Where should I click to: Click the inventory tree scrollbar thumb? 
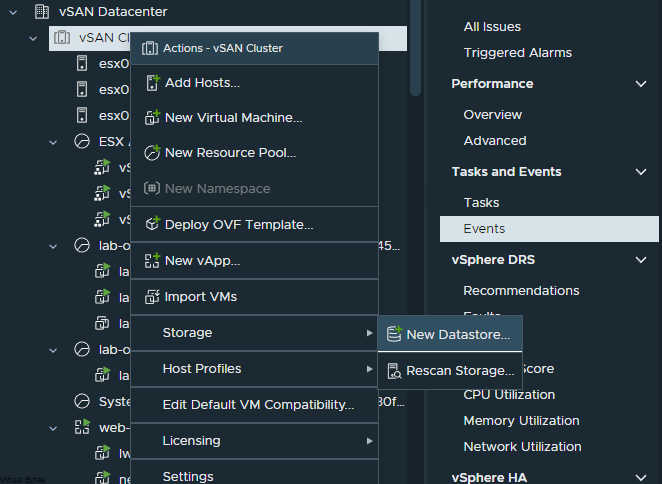pyautogui.click(x=415, y=46)
